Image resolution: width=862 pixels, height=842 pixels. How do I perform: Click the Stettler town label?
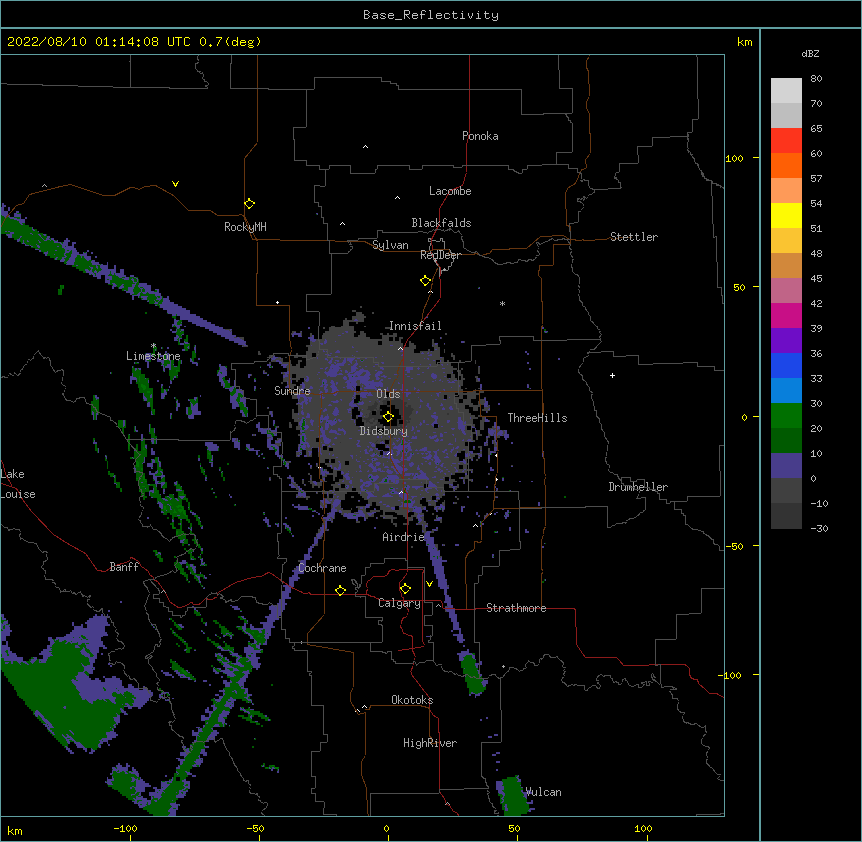(633, 237)
